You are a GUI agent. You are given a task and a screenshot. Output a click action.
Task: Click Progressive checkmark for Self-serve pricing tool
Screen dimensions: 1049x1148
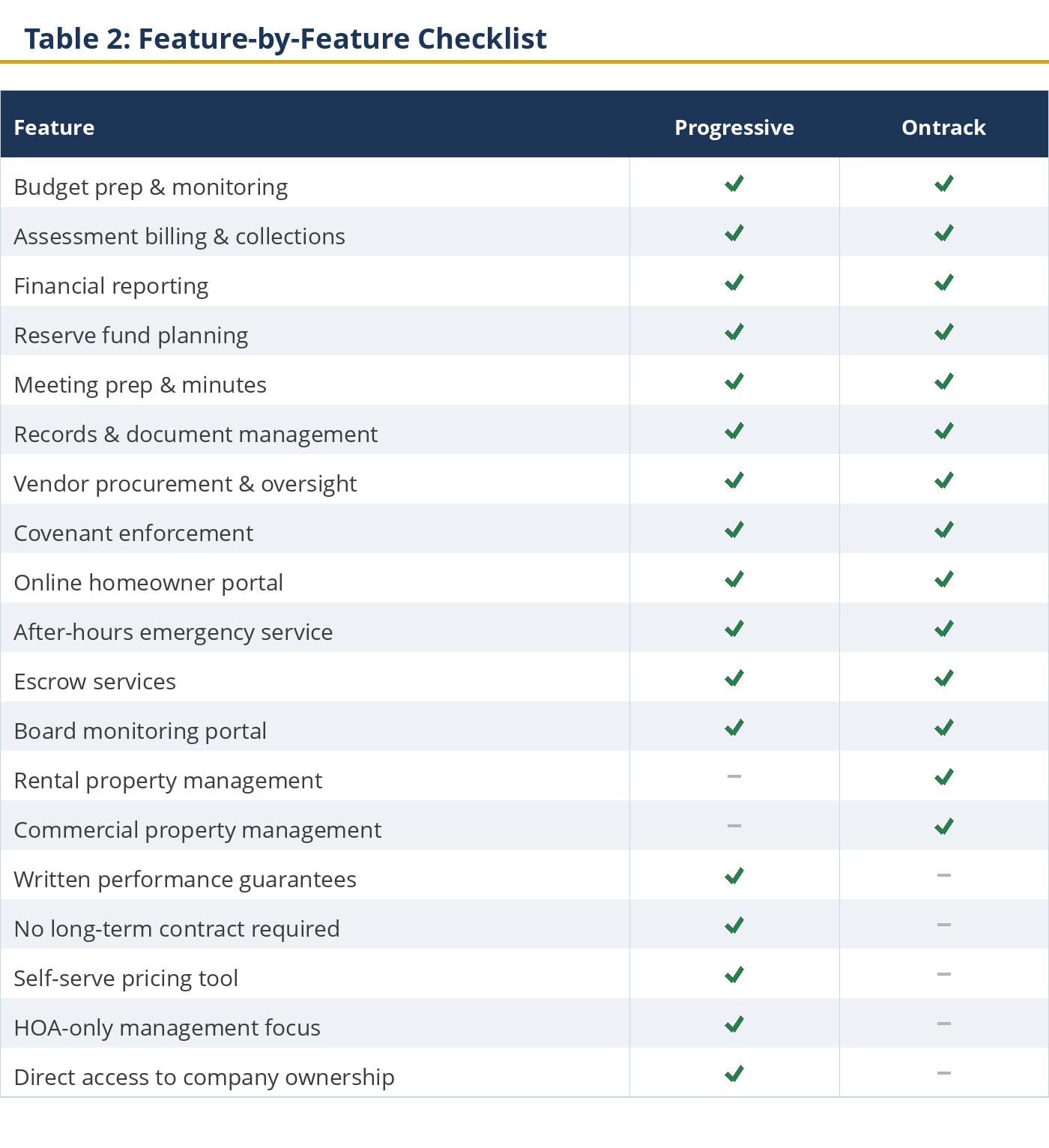(x=734, y=974)
